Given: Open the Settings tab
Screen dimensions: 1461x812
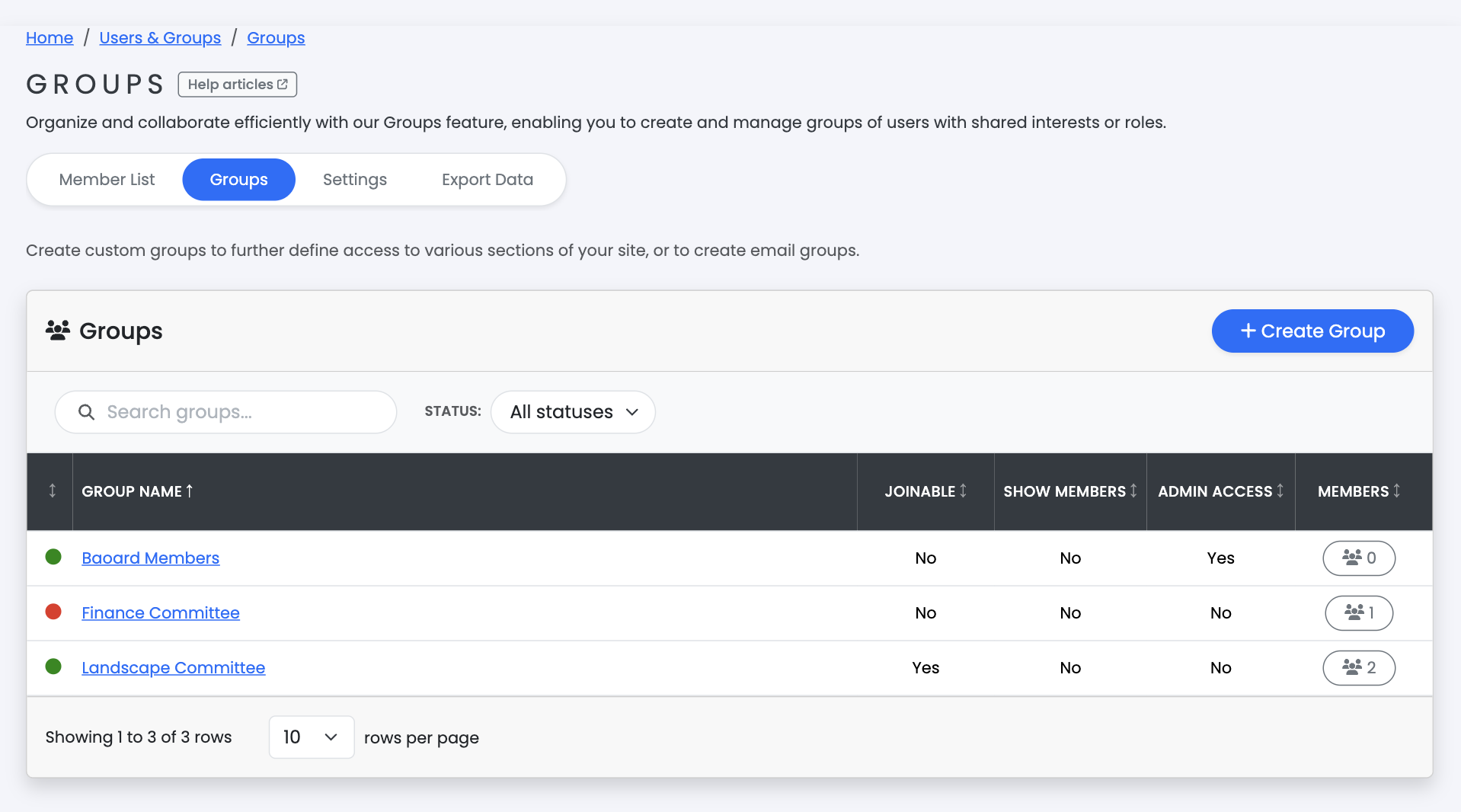Looking at the screenshot, I should pyautogui.click(x=355, y=180).
